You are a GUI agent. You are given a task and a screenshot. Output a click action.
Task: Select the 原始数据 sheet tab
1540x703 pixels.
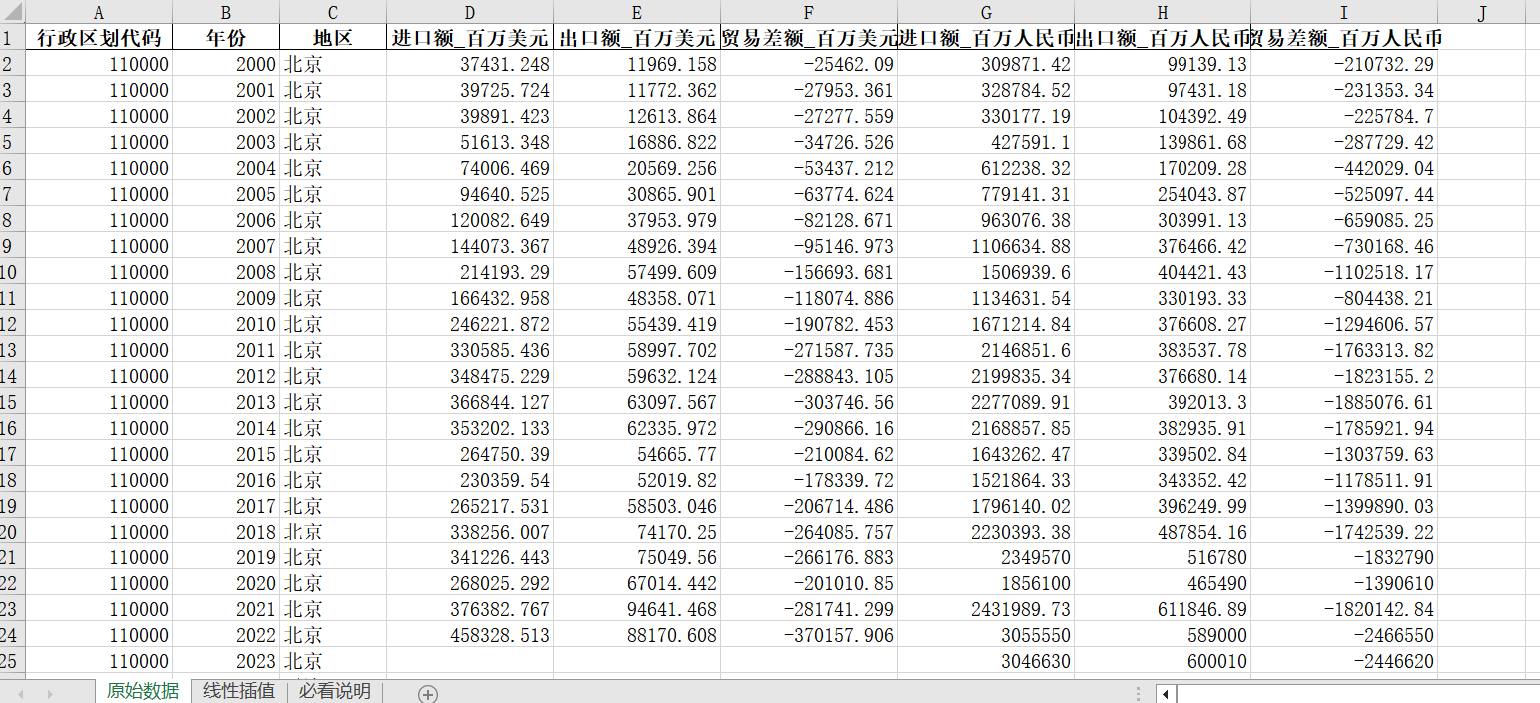[142, 691]
